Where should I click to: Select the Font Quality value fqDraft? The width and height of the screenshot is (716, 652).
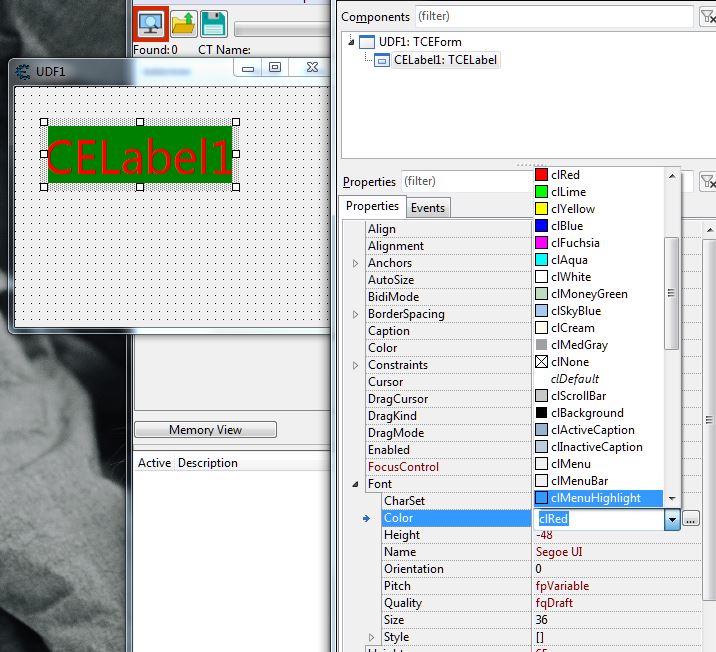[554, 603]
